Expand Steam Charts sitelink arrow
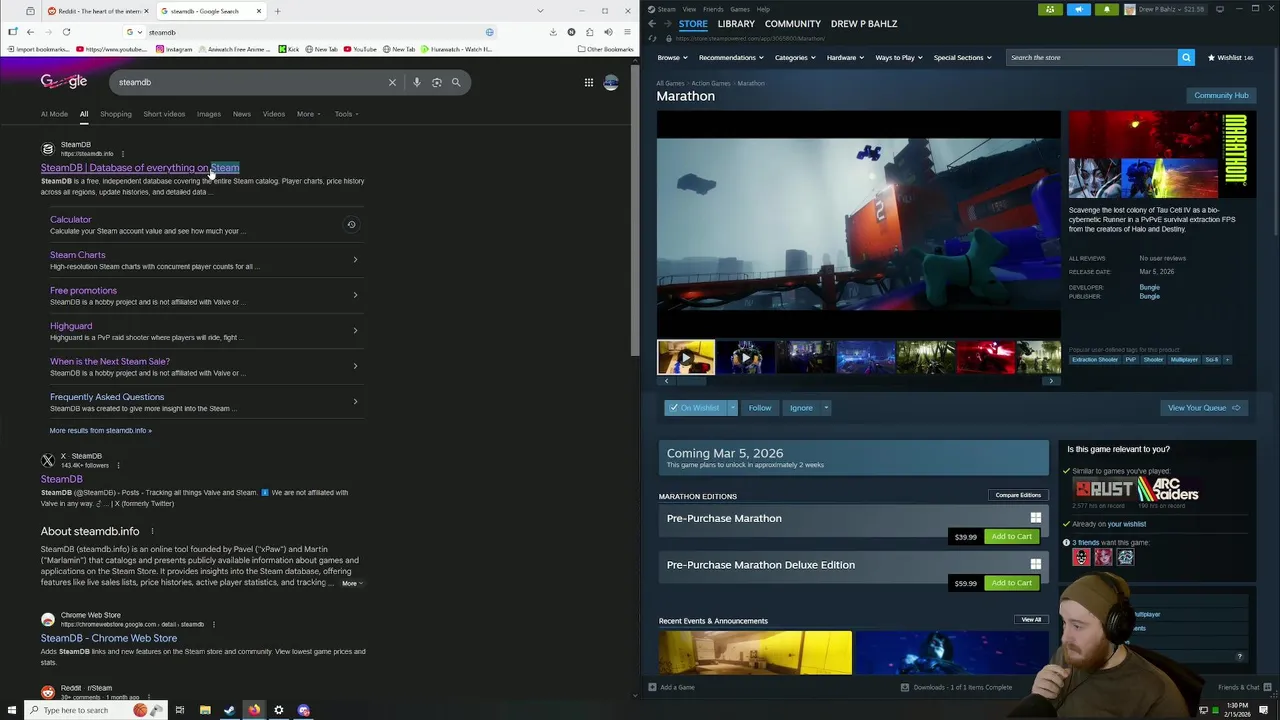Screen dimensions: 1280x720 [355, 259]
